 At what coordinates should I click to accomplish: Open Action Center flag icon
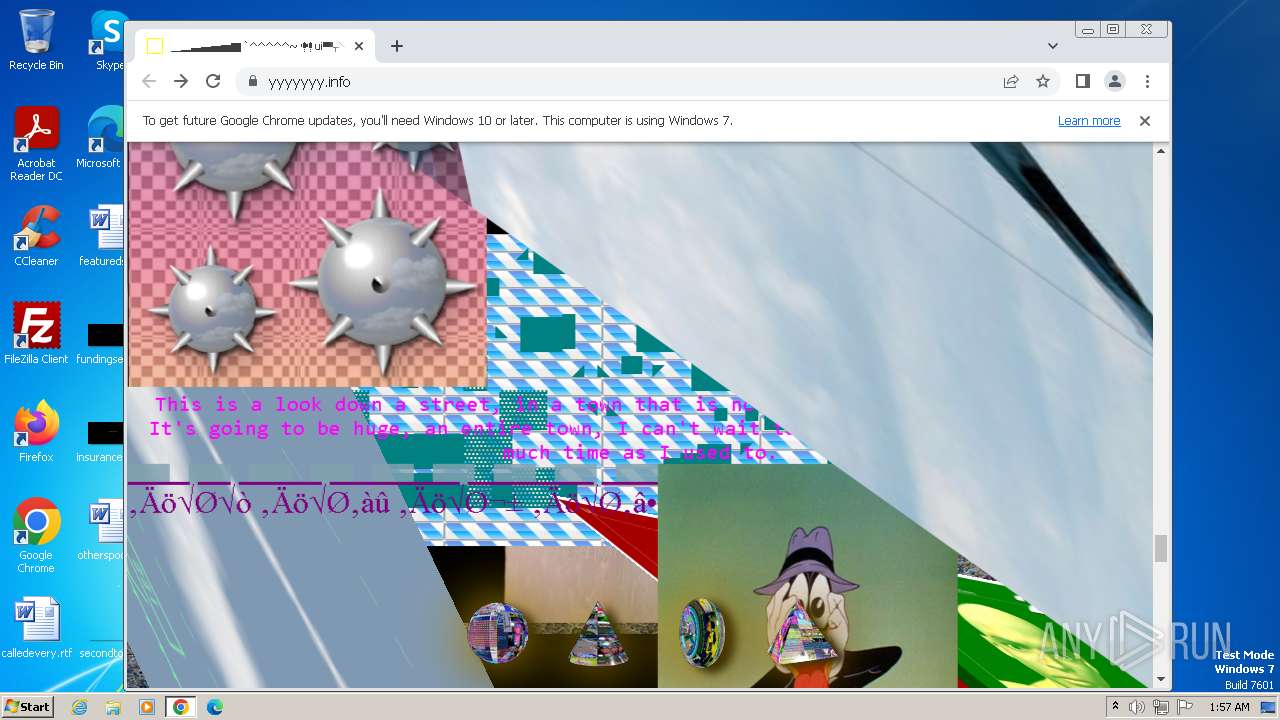[1183, 707]
